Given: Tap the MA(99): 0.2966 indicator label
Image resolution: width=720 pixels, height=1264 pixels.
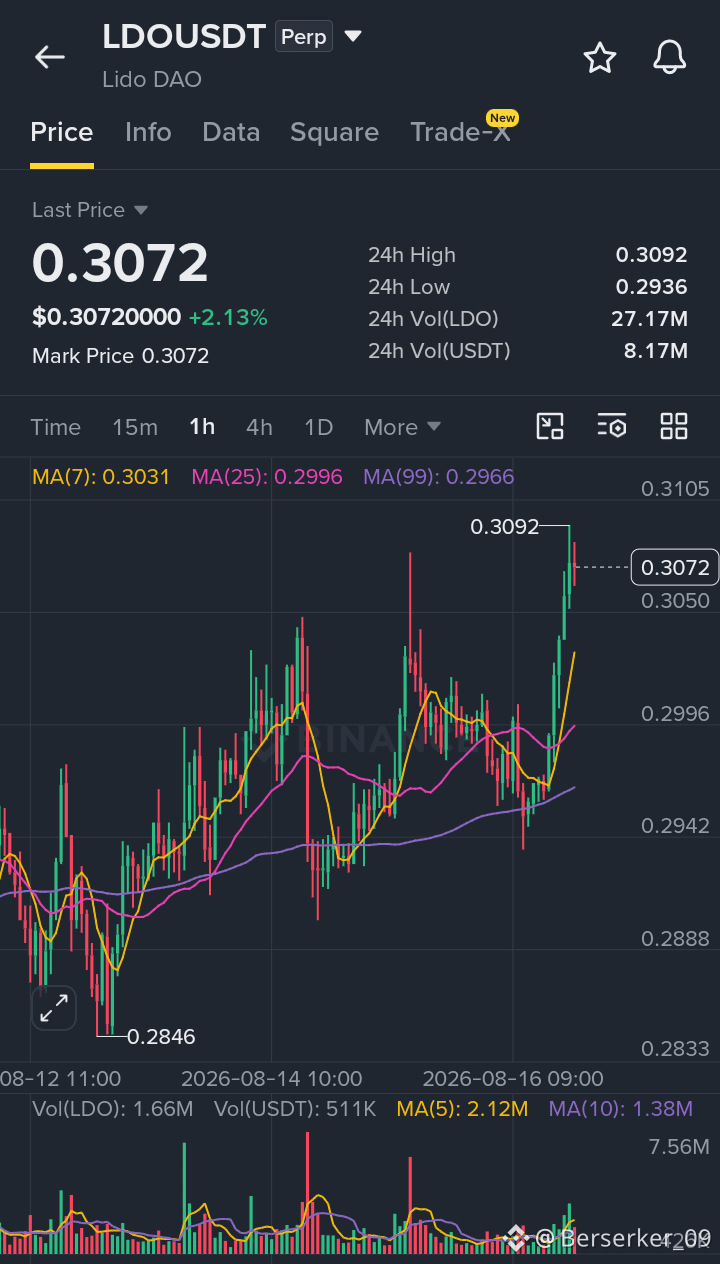Looking at the screenshot, I should 439,477.
